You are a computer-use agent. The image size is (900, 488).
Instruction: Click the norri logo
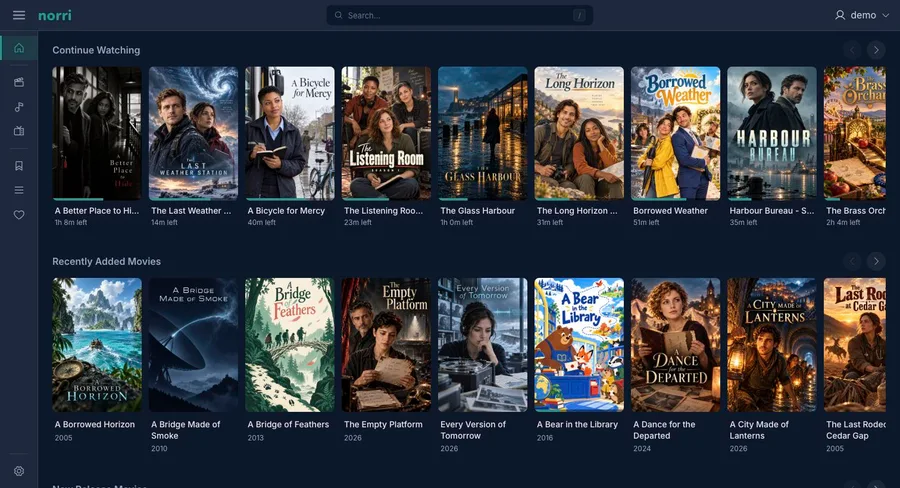55,16
